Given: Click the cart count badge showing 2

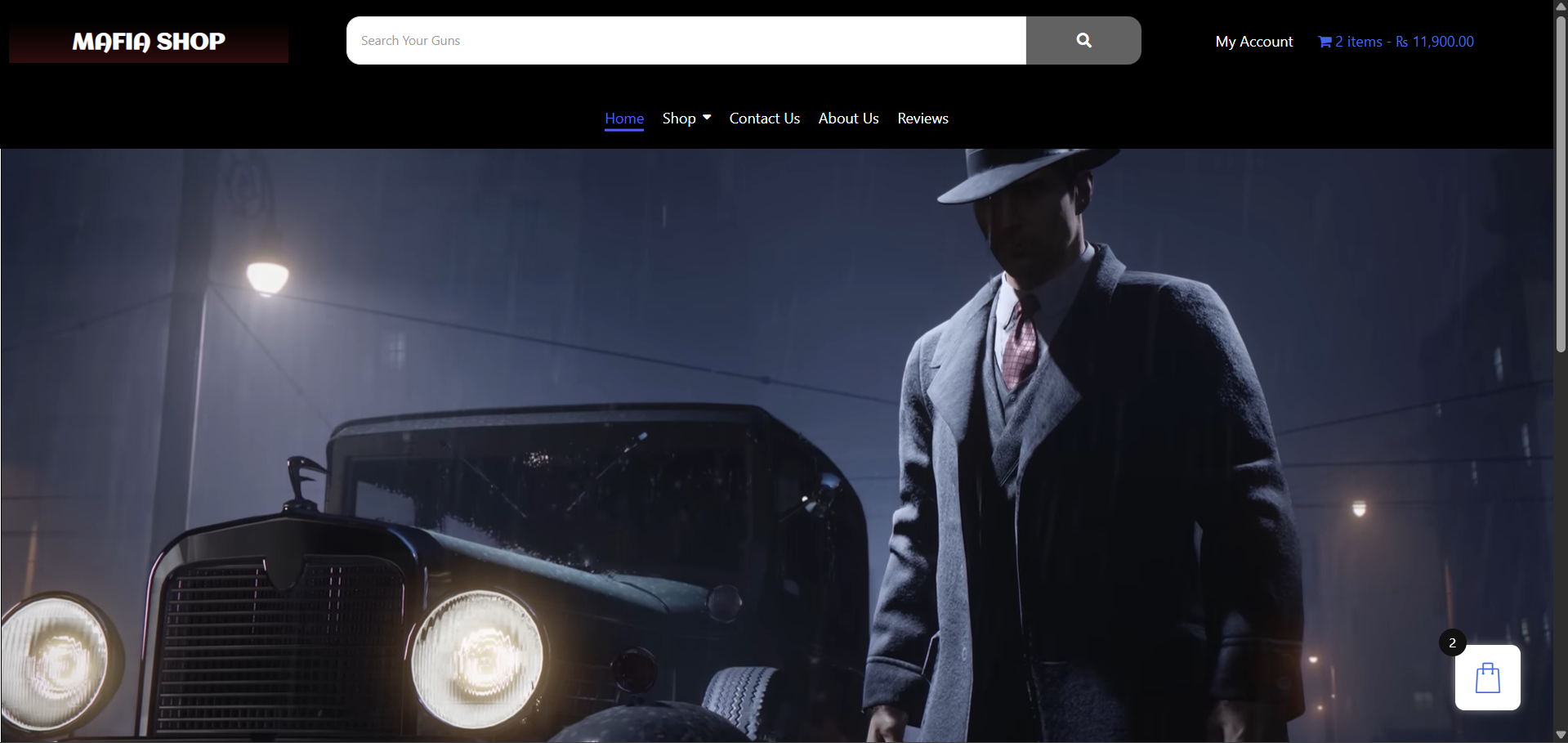Looking at the screenshot, I should (x=1452, y=643).
